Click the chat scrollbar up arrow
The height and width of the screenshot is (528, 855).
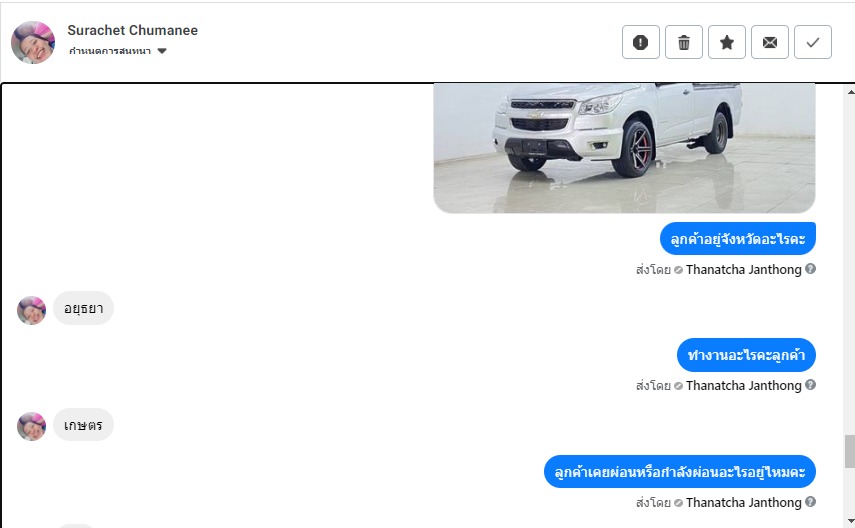[x=851, y=92]
